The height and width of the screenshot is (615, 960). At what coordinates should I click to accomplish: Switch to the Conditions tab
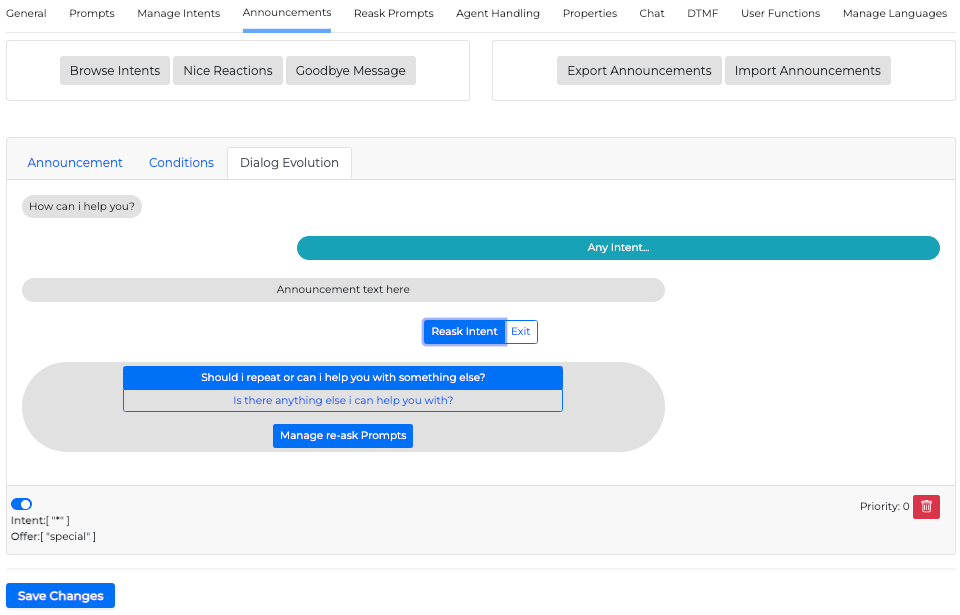pos(181,163)
